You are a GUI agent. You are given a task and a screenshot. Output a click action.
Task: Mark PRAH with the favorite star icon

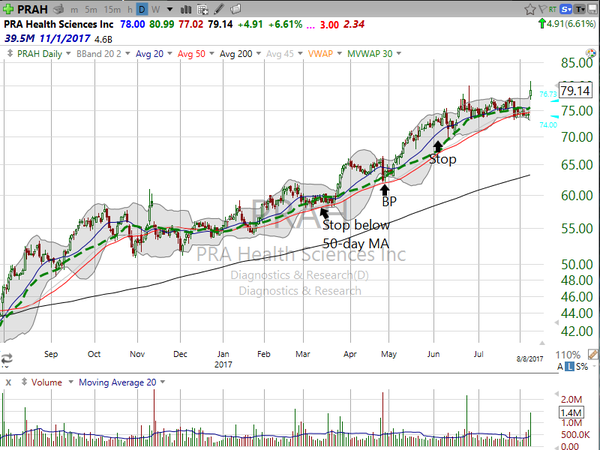pyautogui.click(x=530, y=9)
